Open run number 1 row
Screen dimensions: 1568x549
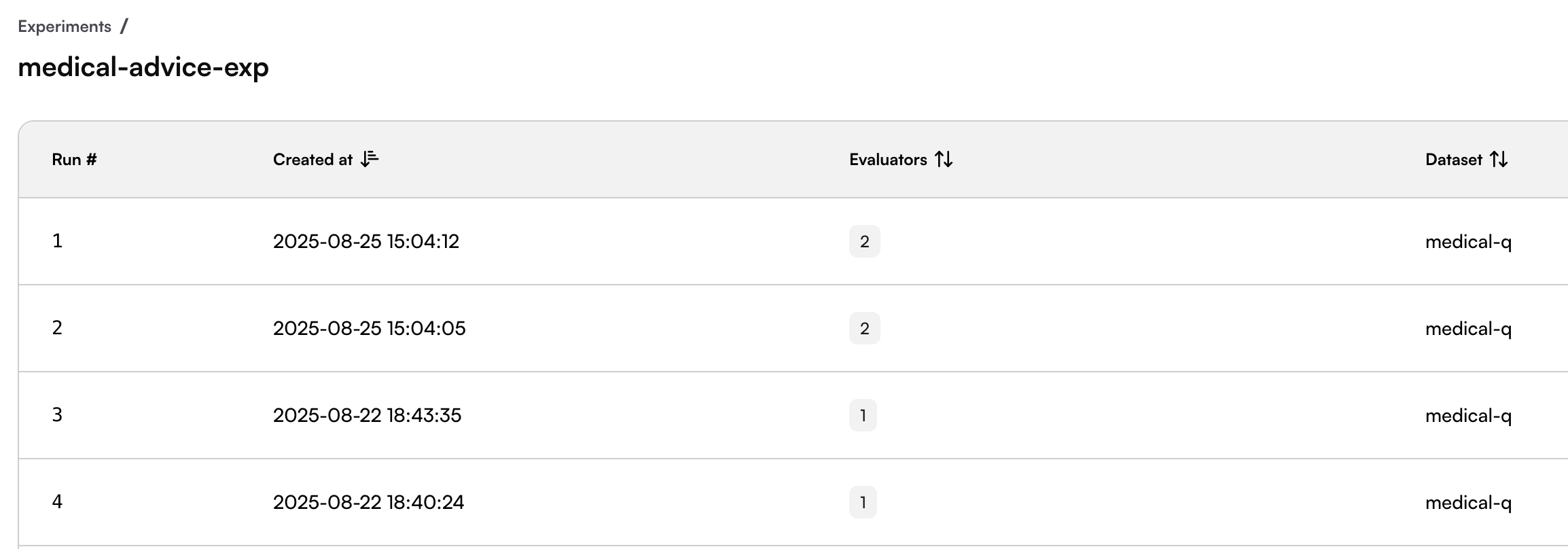(x=793, y=241)
